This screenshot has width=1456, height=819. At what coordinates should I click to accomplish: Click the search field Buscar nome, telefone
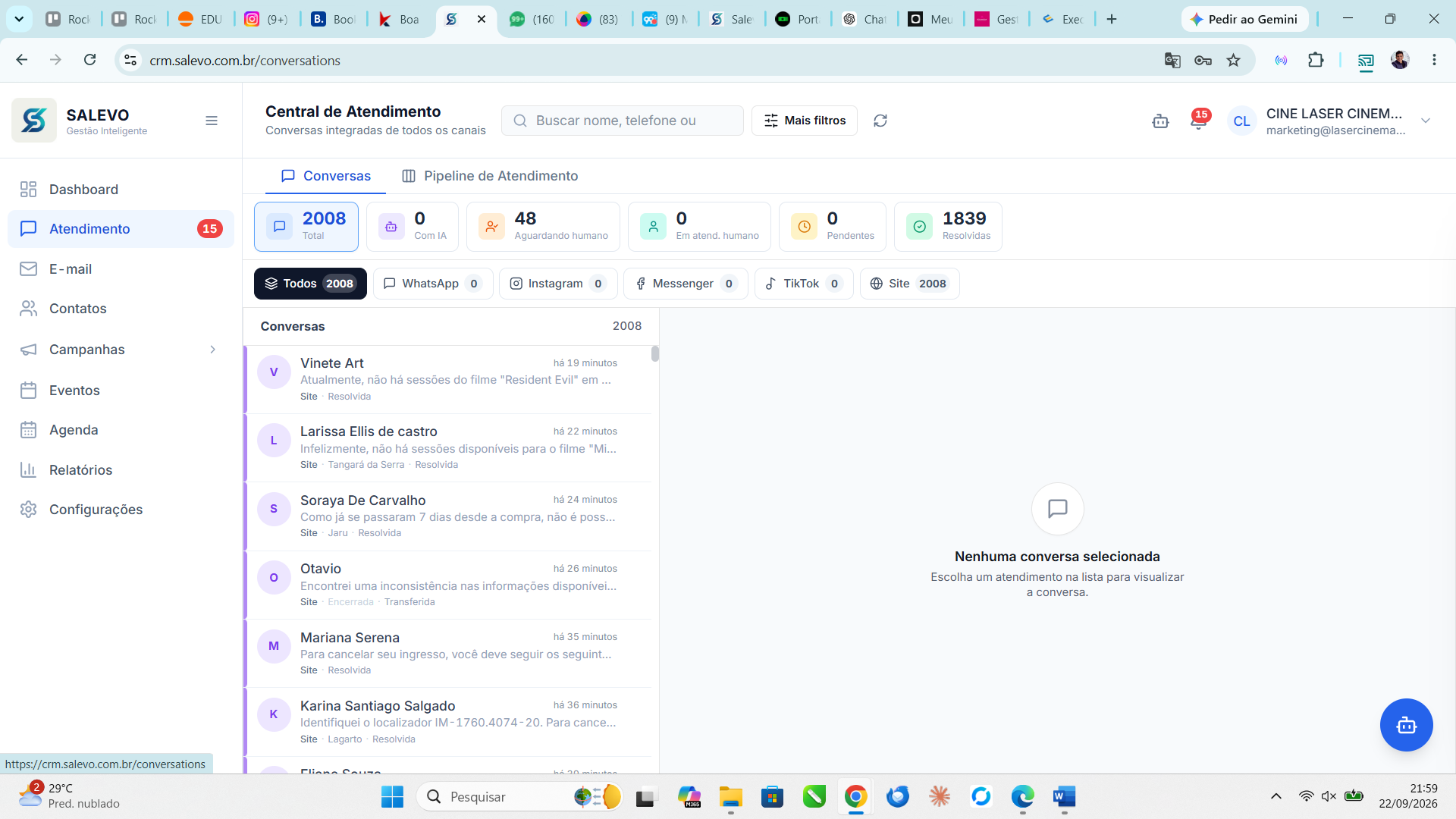click(x=622, y=121)
